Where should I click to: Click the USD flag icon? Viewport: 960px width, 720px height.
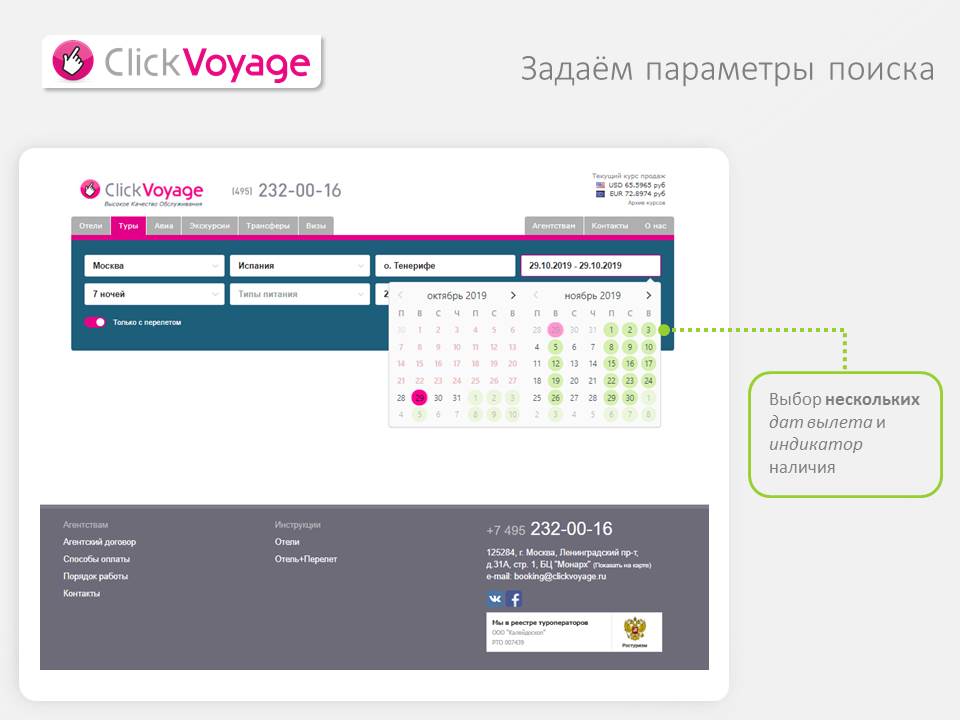coord(600,185)
